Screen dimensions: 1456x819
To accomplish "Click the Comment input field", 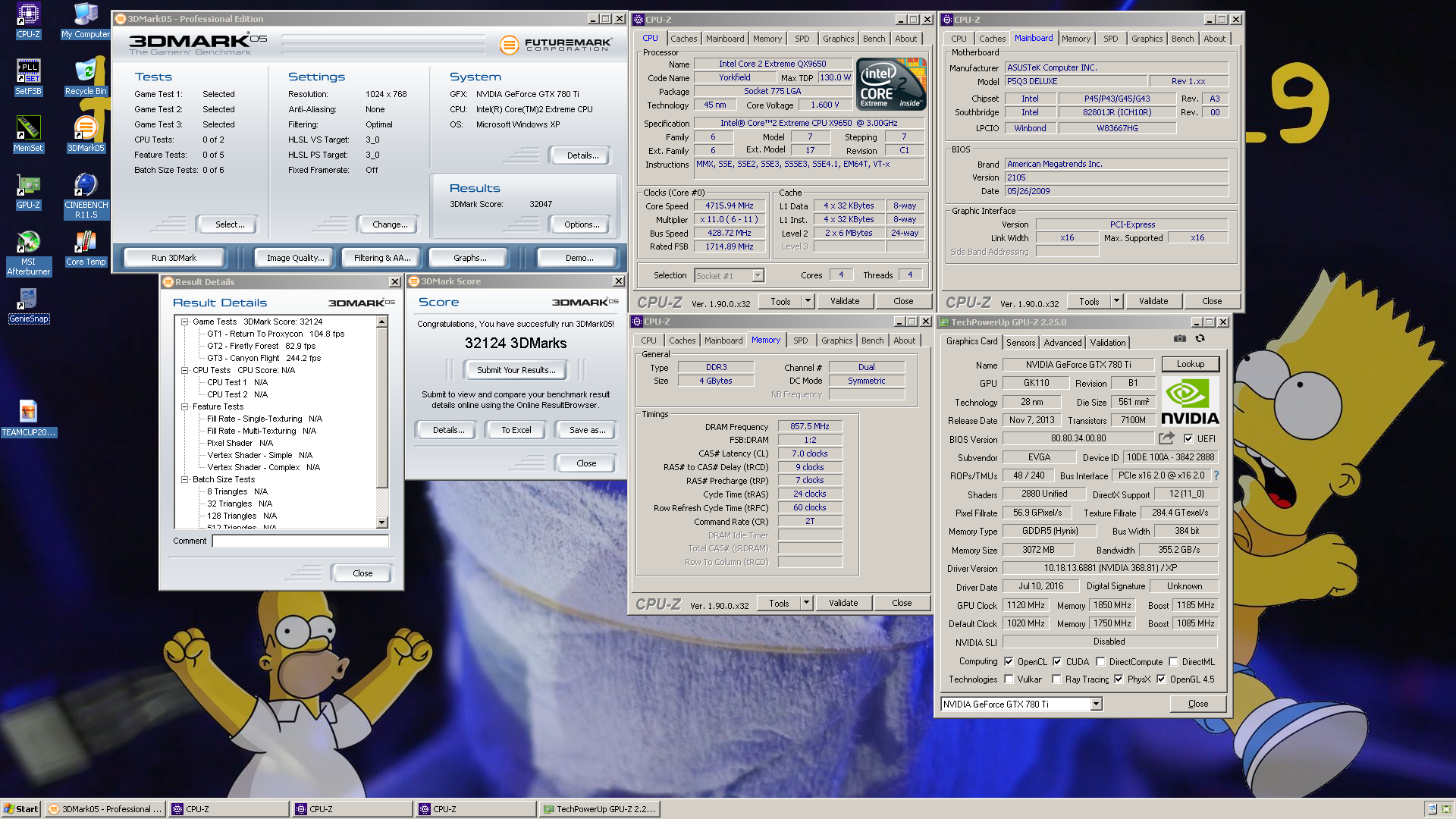I will 300,541.
